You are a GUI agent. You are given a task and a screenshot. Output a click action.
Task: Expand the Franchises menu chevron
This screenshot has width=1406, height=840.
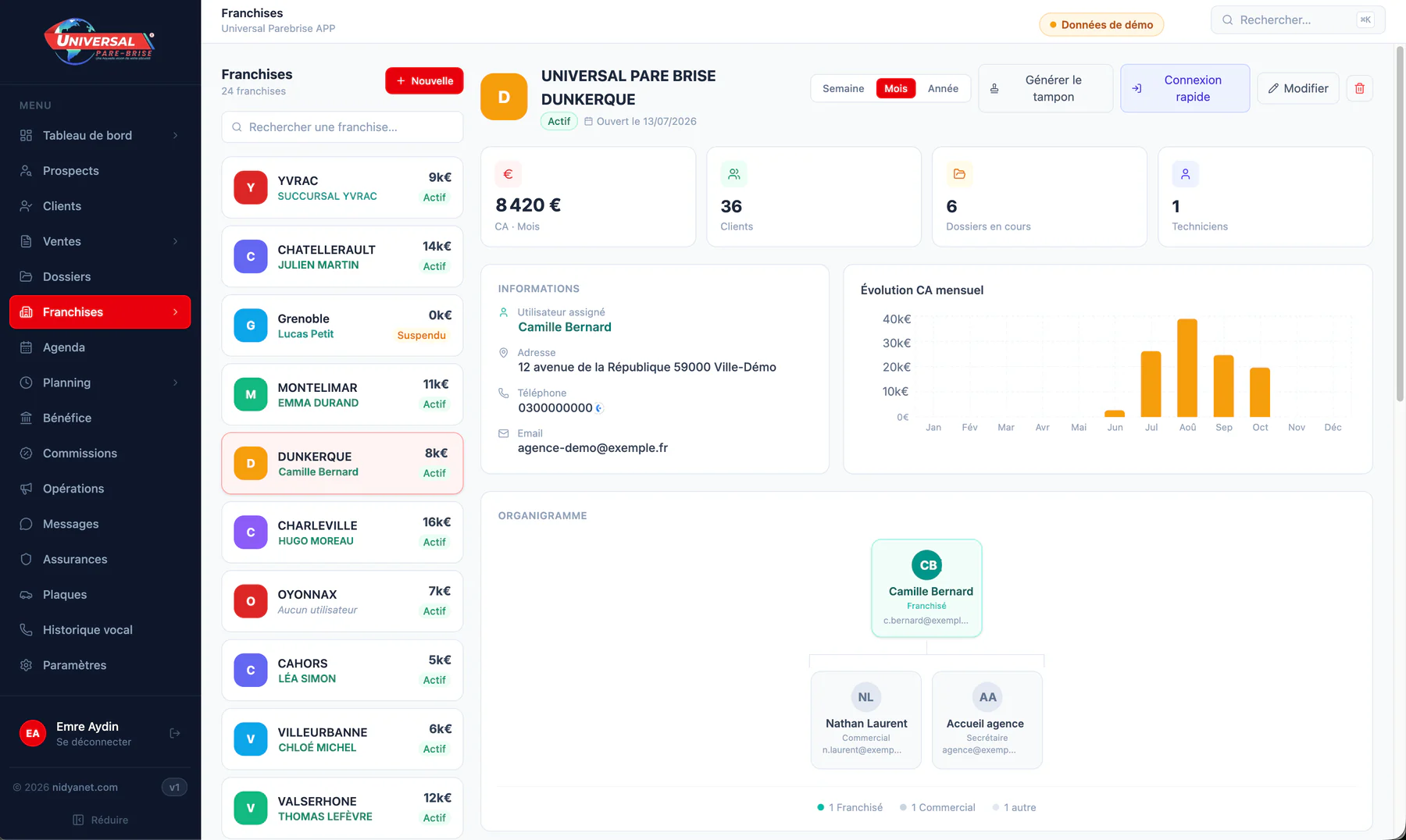[x=175, y=312]
